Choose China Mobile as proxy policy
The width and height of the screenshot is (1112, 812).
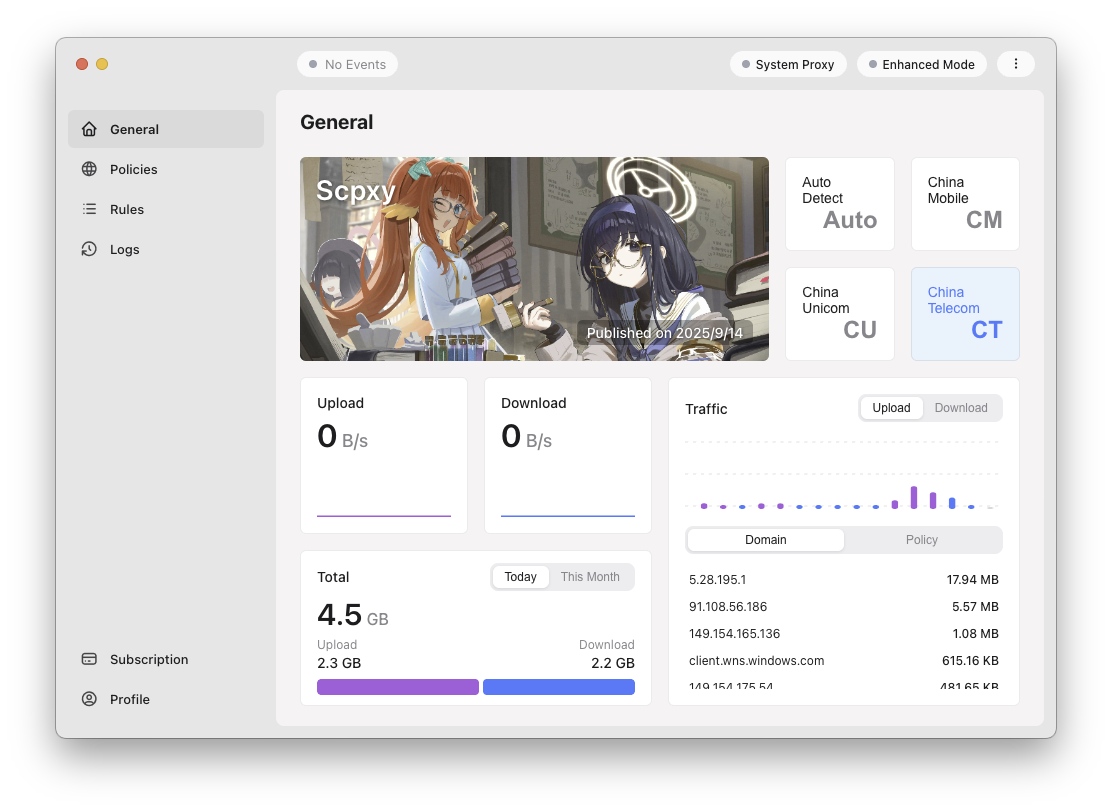pyautogui.click(x=964, y=203)
